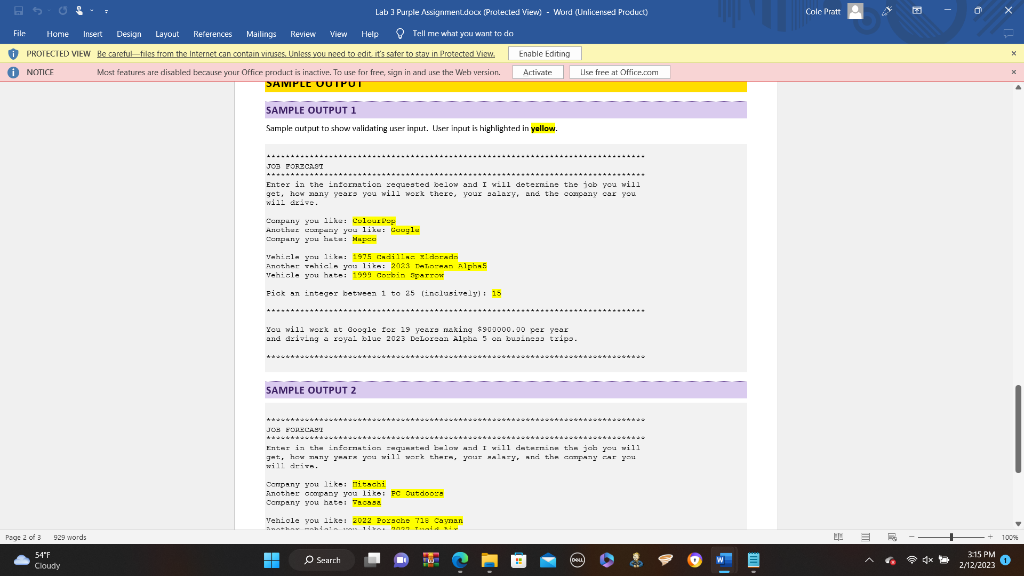Open the Help ribbon tab

pos(370,34)
